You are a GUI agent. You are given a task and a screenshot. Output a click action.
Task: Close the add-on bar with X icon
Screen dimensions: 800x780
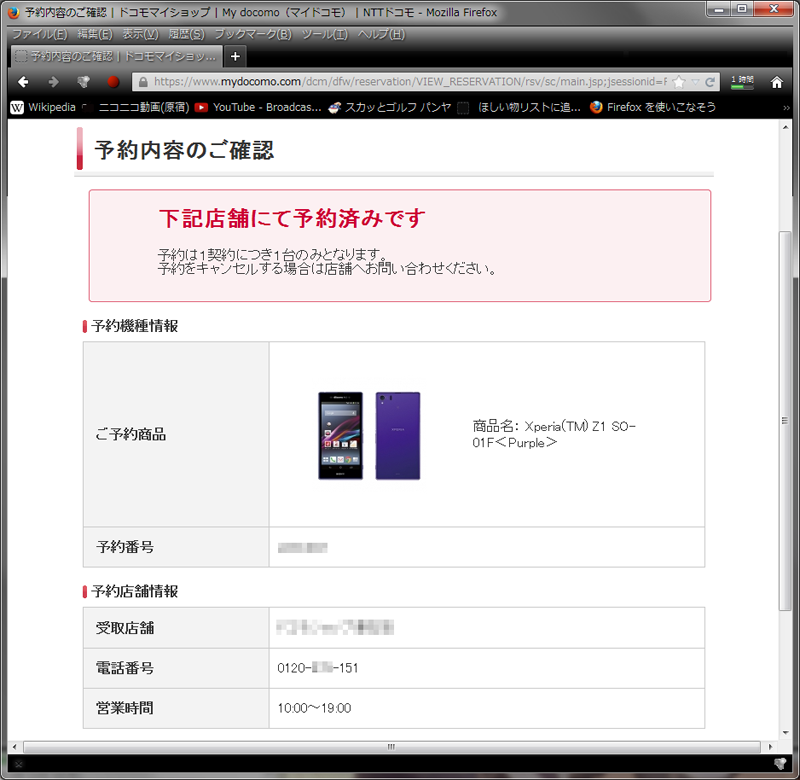(18, 764)
